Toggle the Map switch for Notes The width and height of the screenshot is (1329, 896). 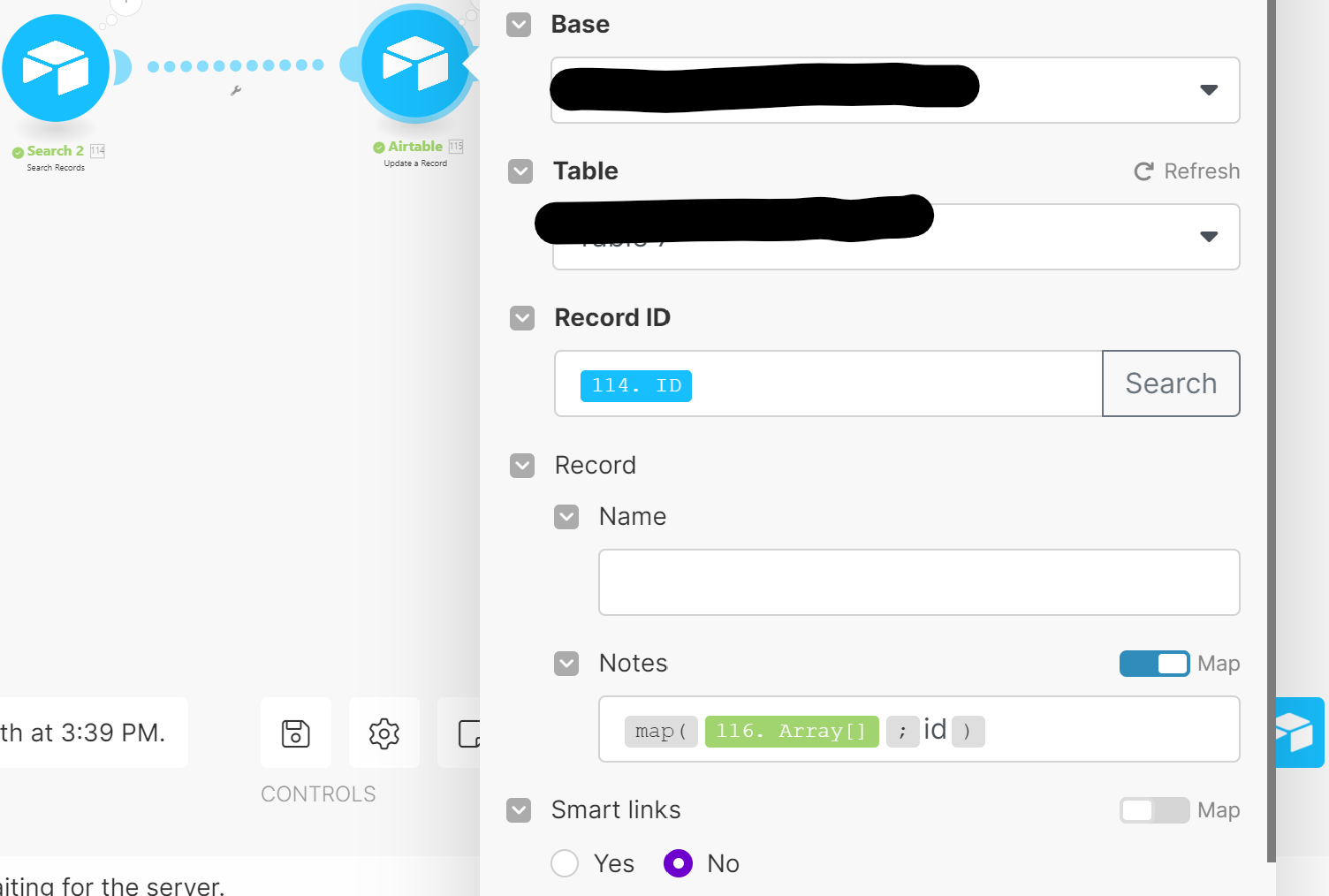click(1154, 664)
